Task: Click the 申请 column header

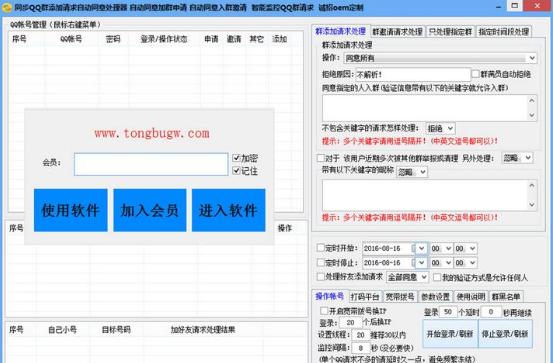Action: click(x=211, y=39)
